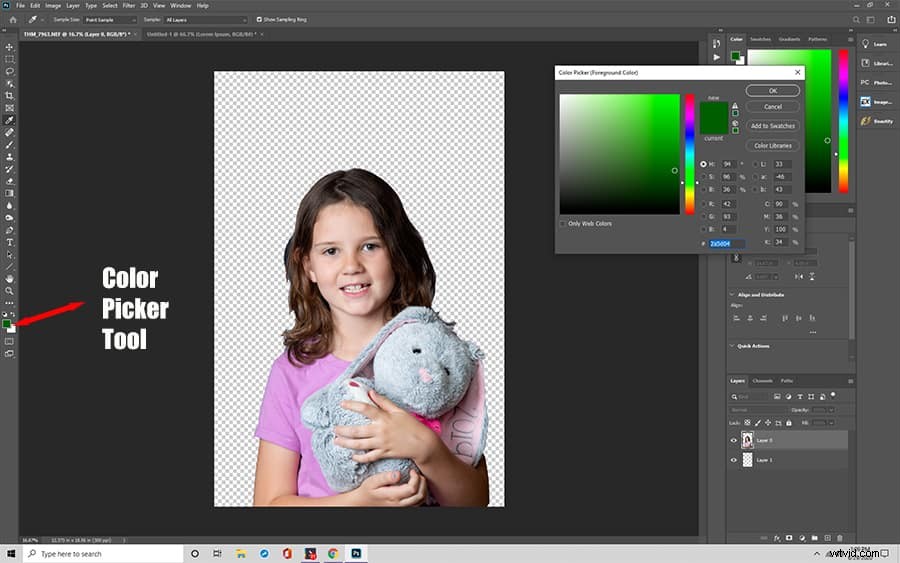Pick a shade in Color Picker field

click(619, 154)
